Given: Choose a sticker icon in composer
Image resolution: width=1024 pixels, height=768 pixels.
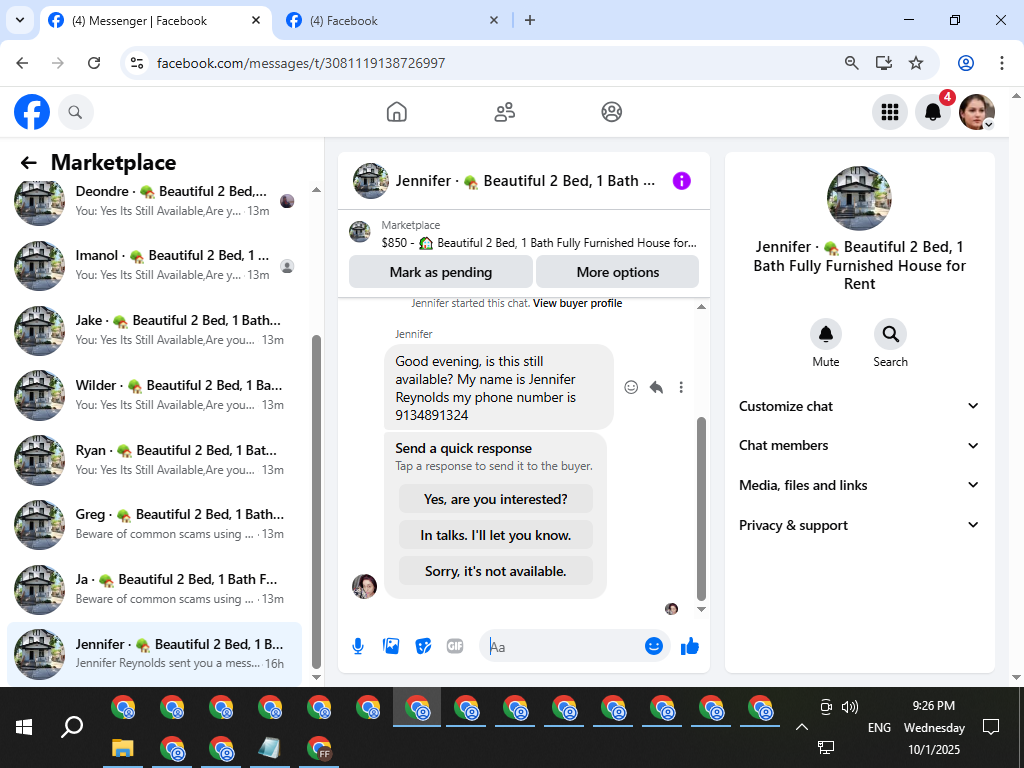Looking at the screenshot, I should coord(423,647).
